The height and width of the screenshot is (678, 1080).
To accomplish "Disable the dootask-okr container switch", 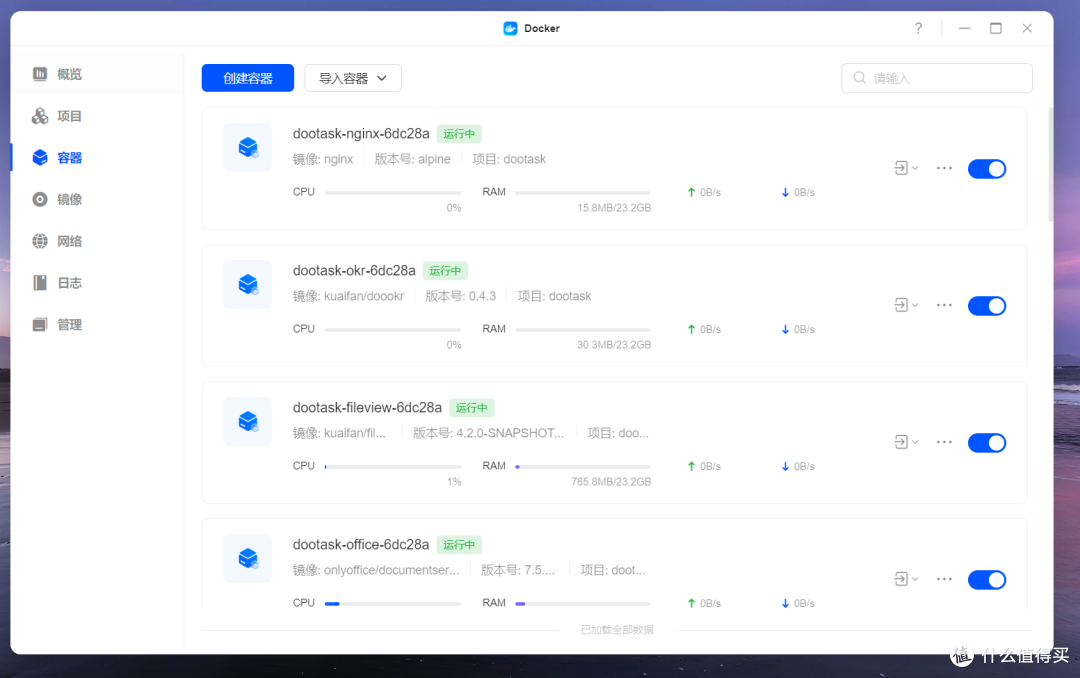I will pyautogui.click(x=987, y=305).
